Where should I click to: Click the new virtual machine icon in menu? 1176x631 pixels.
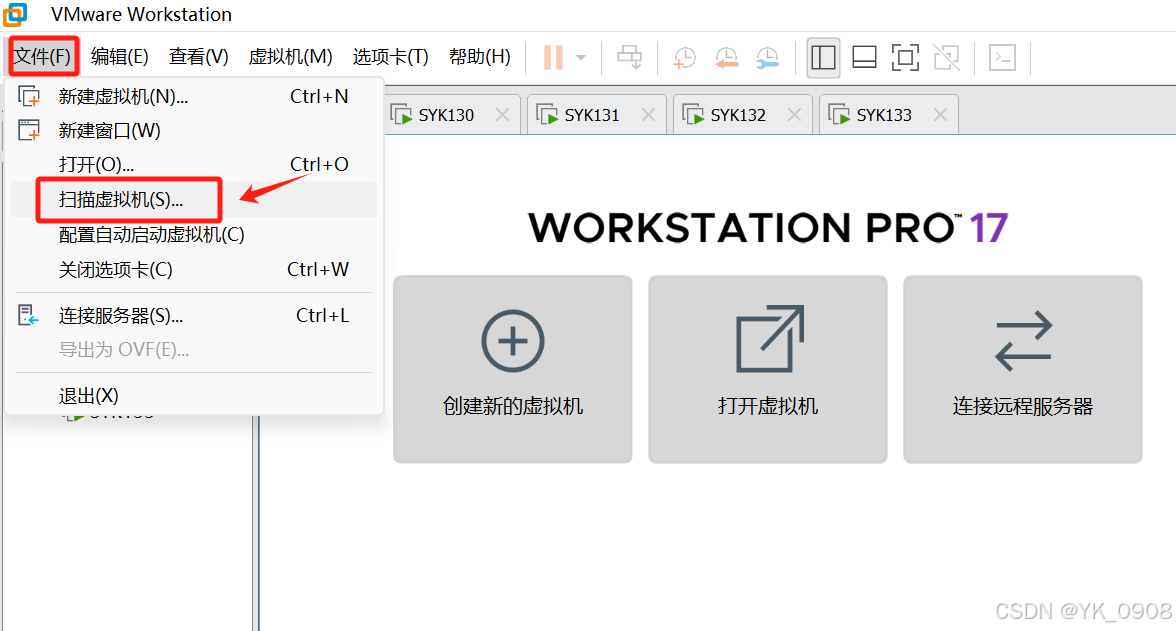click(29, 97)
